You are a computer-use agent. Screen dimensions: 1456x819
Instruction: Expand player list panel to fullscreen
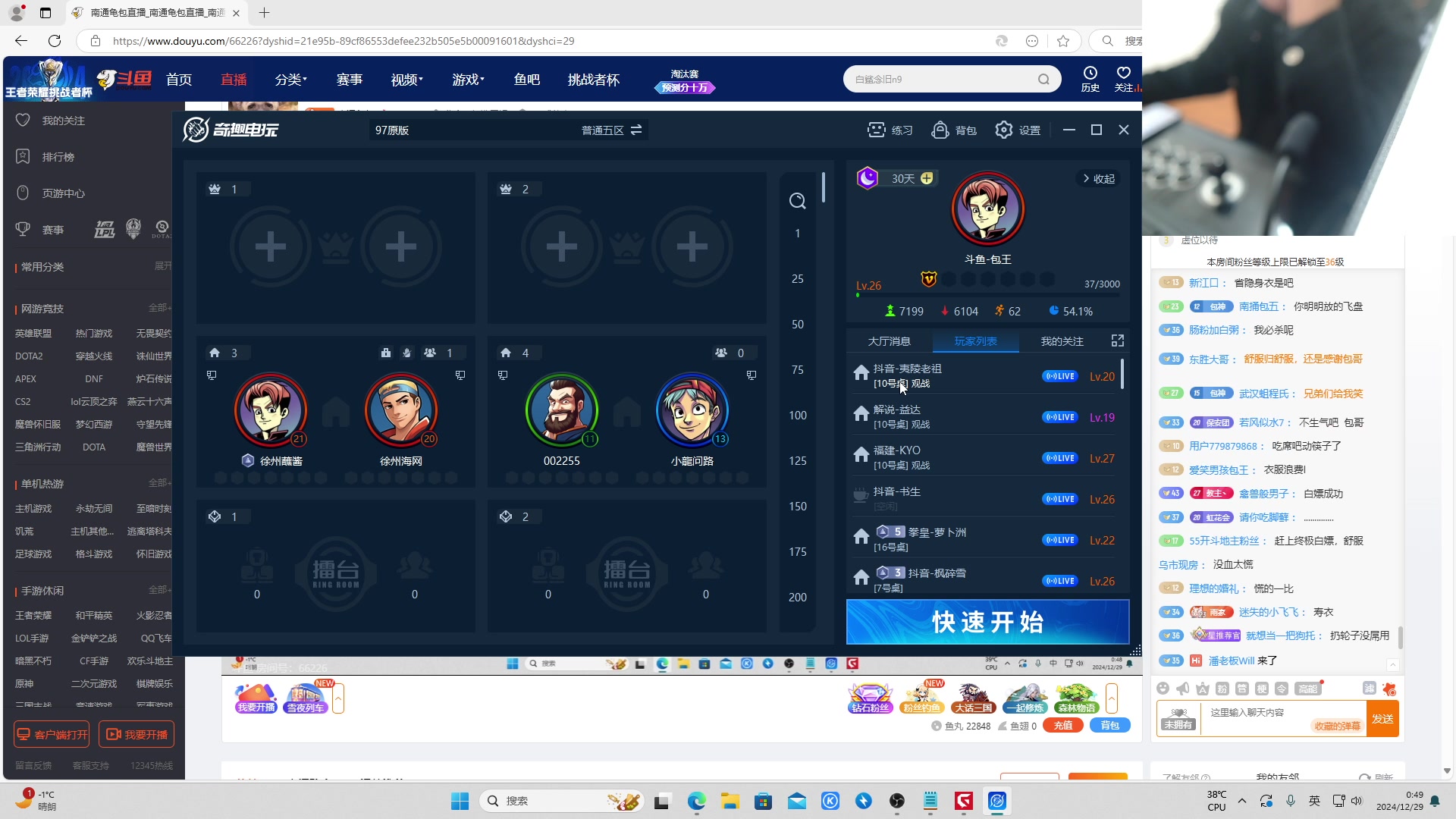pyautogui.click(x=1118, y=341)
